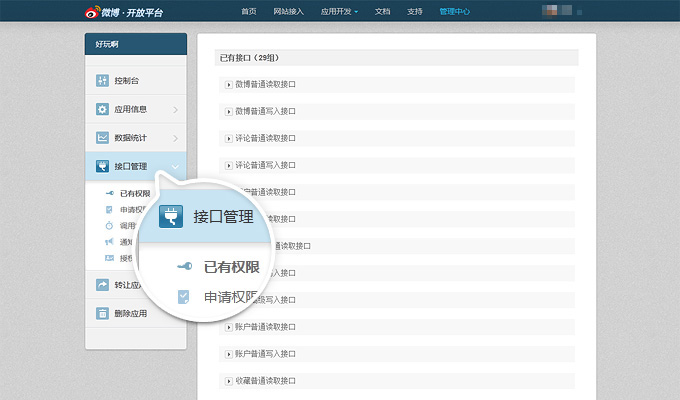The height and width of the screenshot is (400, 680).
Task: Open the 控制台 sliders icon
Action: coord(102,80)
